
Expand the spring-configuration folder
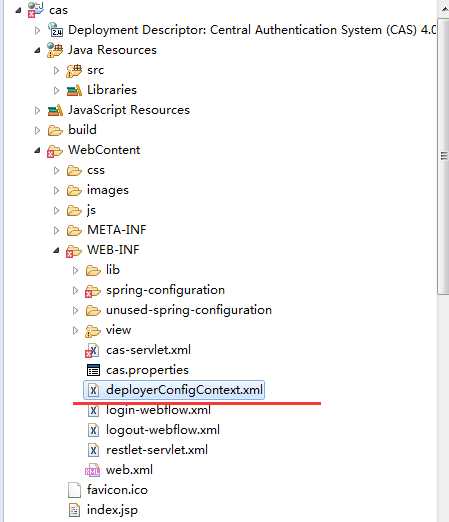point(75,290)
